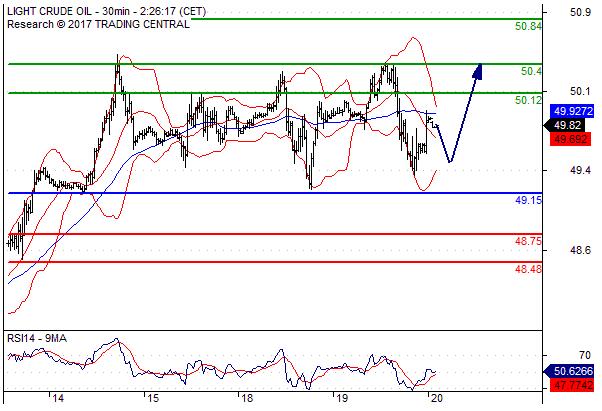Click the RSI14 - 9MA indicator label

point(37,338)
